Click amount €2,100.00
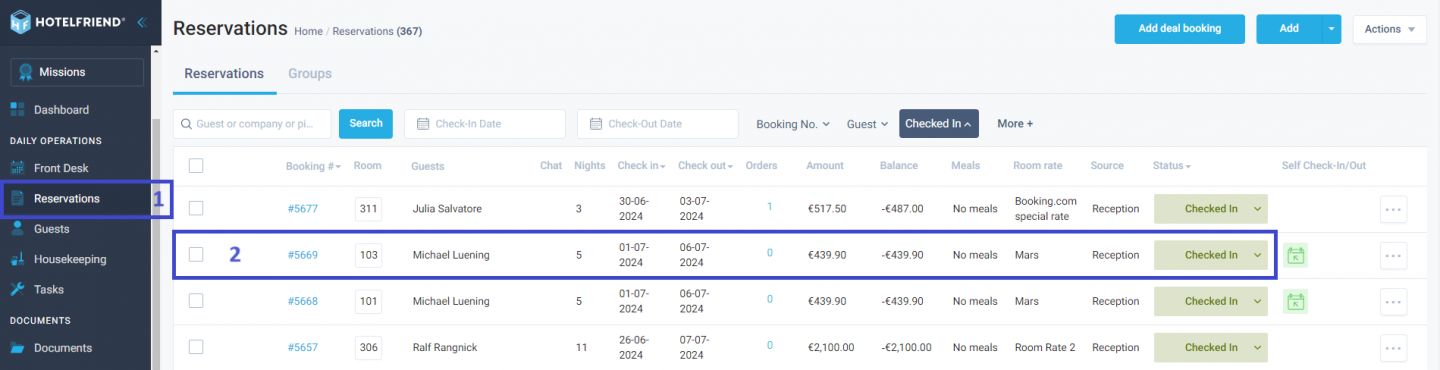Image resolution: width=1440 pixels, height=370 pixels. tap(831, 347)
